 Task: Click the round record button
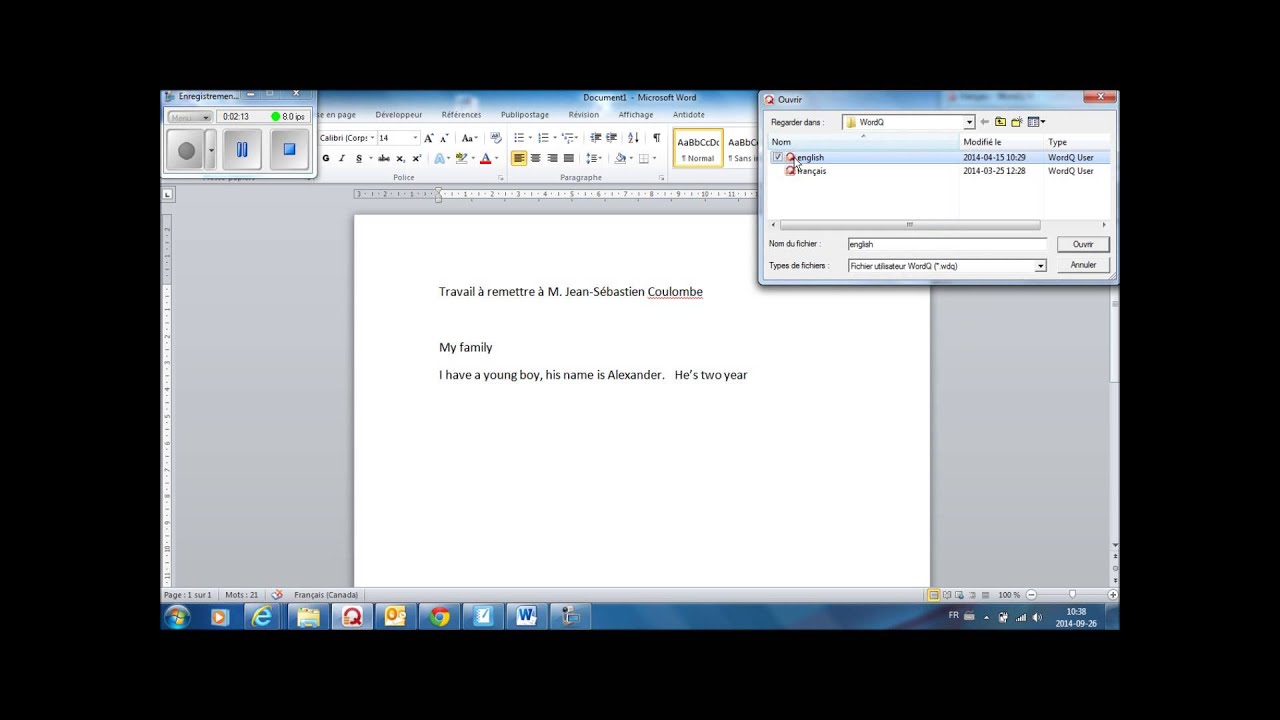pos(186,151)
